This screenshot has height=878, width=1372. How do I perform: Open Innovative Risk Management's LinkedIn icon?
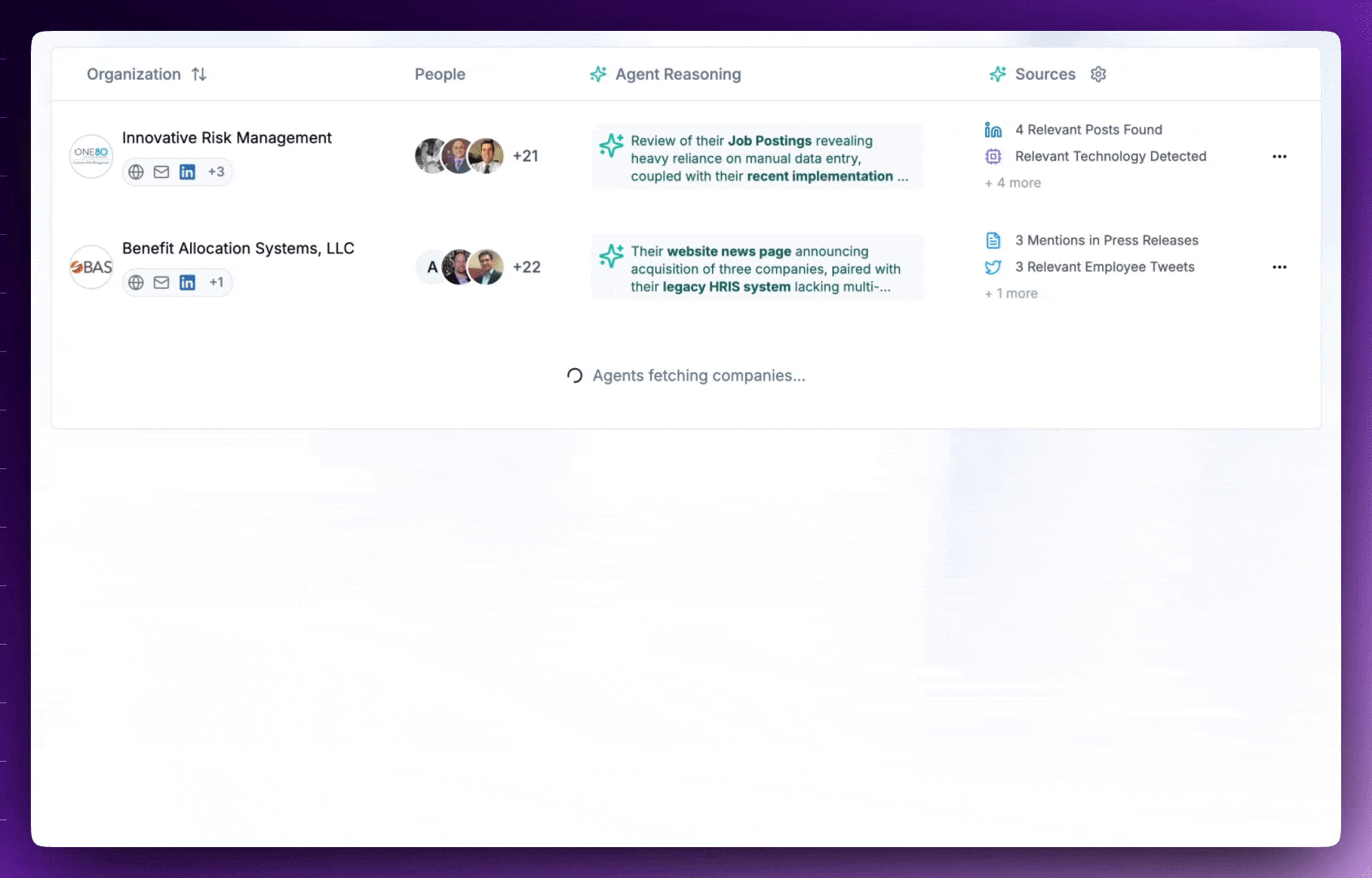[188, 172]
